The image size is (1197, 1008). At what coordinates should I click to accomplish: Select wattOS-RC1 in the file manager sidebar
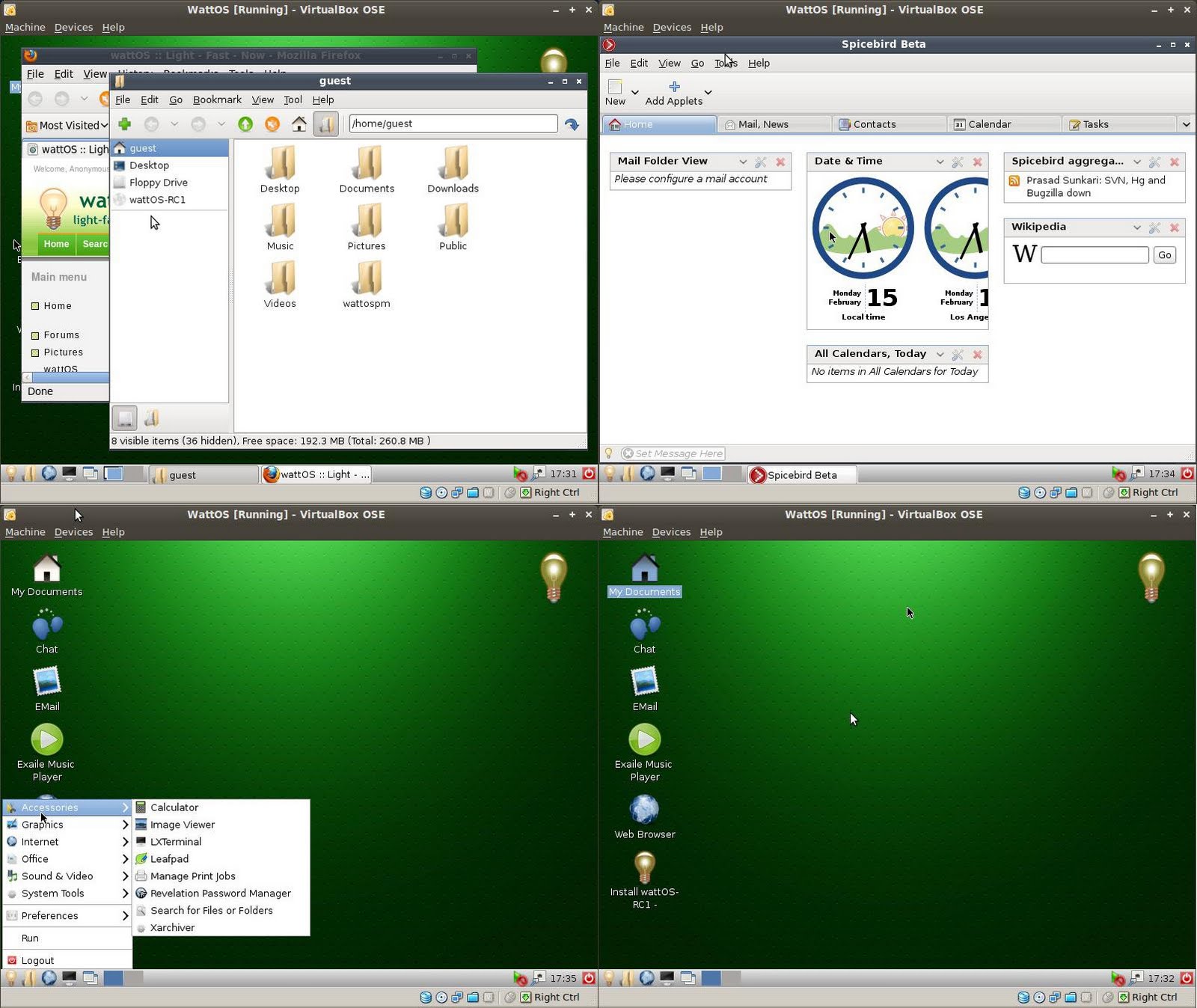(170, 200)
